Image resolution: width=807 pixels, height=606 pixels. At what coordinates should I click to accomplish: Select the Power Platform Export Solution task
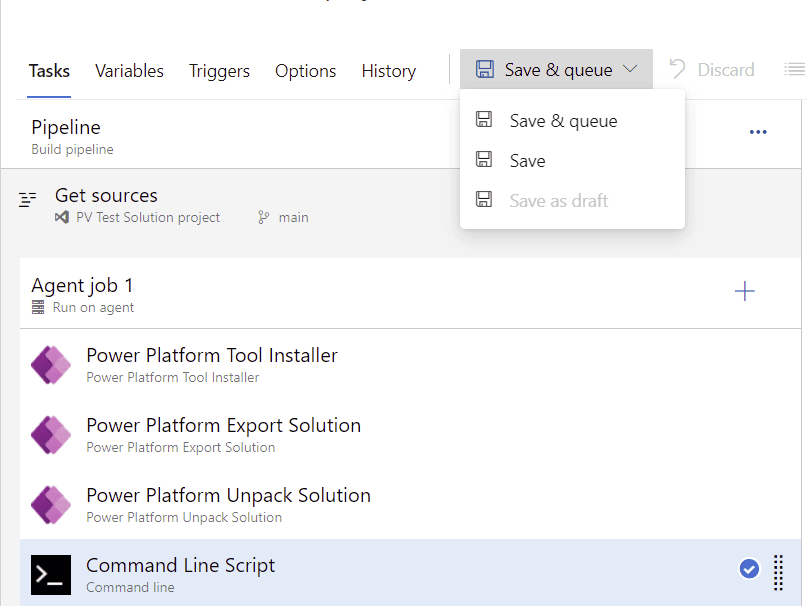coord(410,435)
